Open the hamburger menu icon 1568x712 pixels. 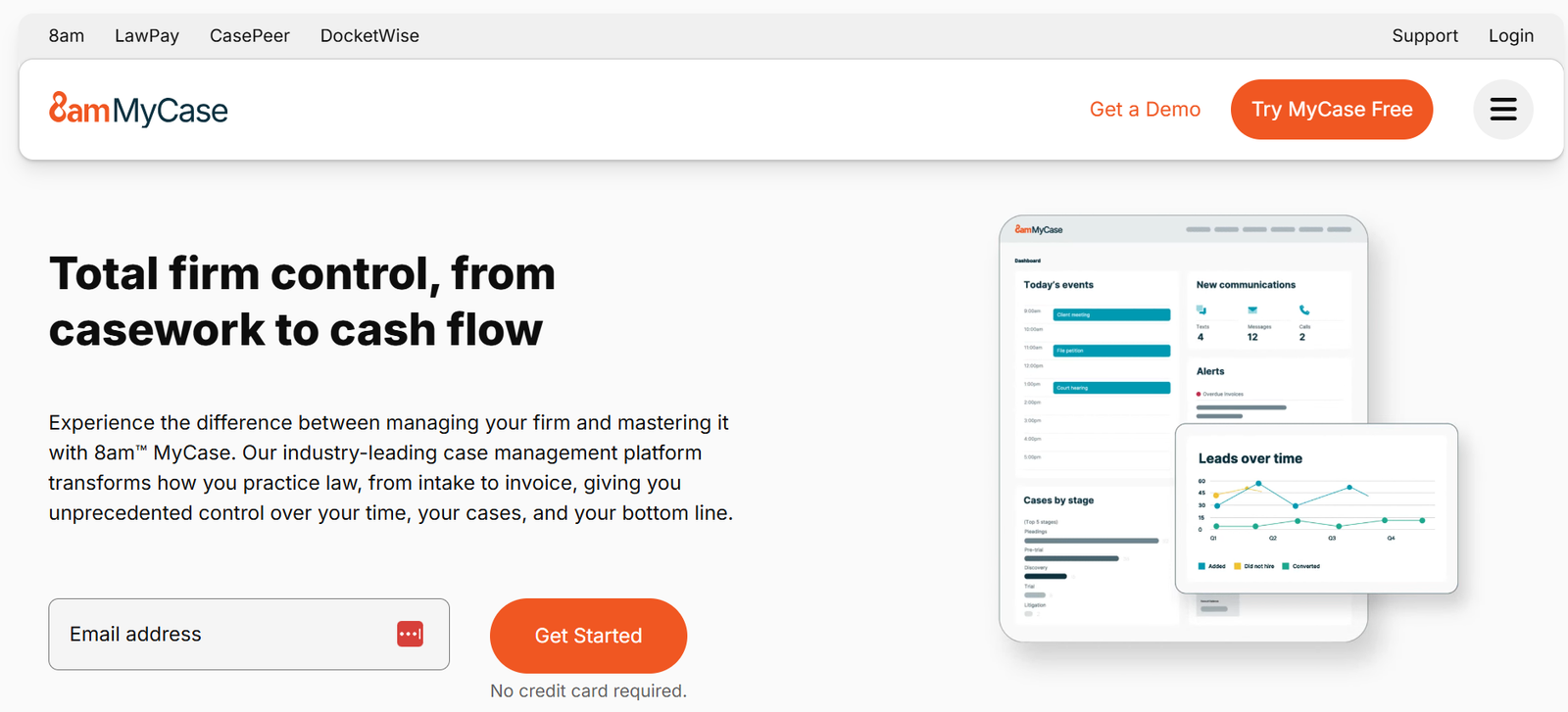pyautogui.click(x=1503, y=110)
